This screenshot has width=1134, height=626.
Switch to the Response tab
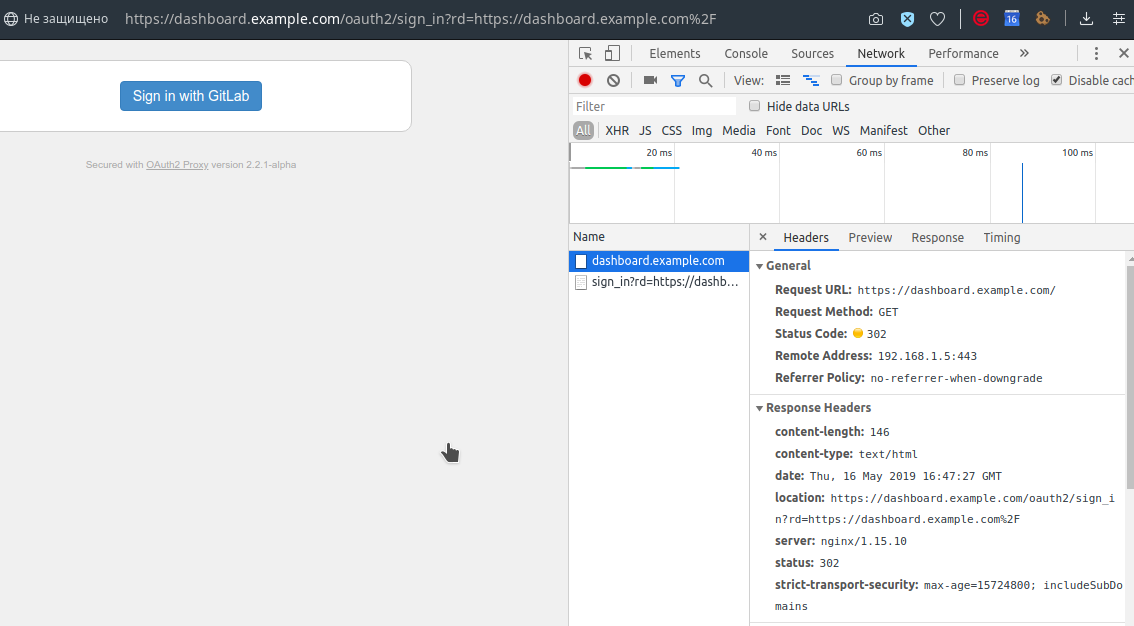pyautogui.click(x=937, y=237)
